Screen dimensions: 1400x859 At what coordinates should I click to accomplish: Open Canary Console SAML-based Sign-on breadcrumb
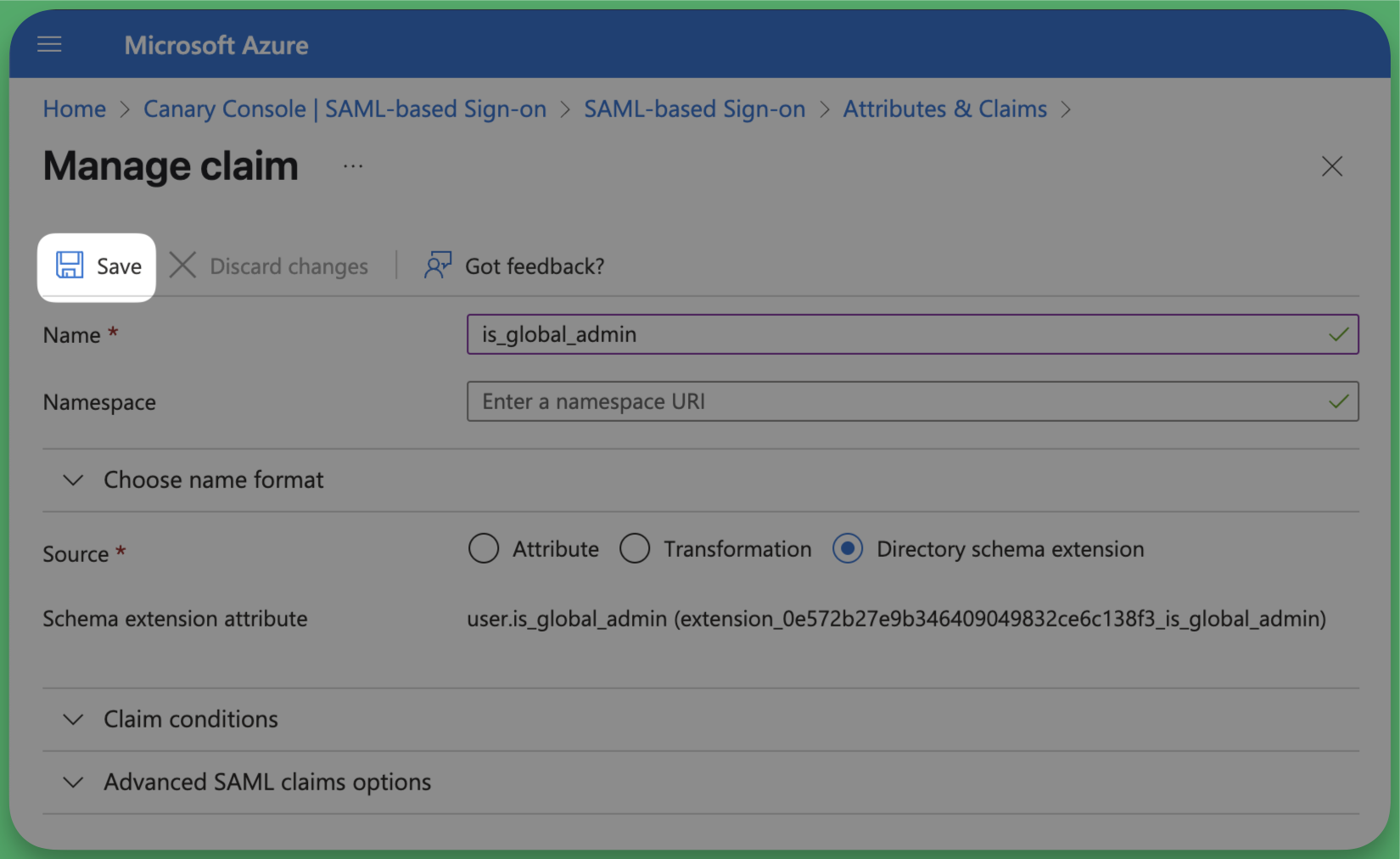(x=344, y=109)
